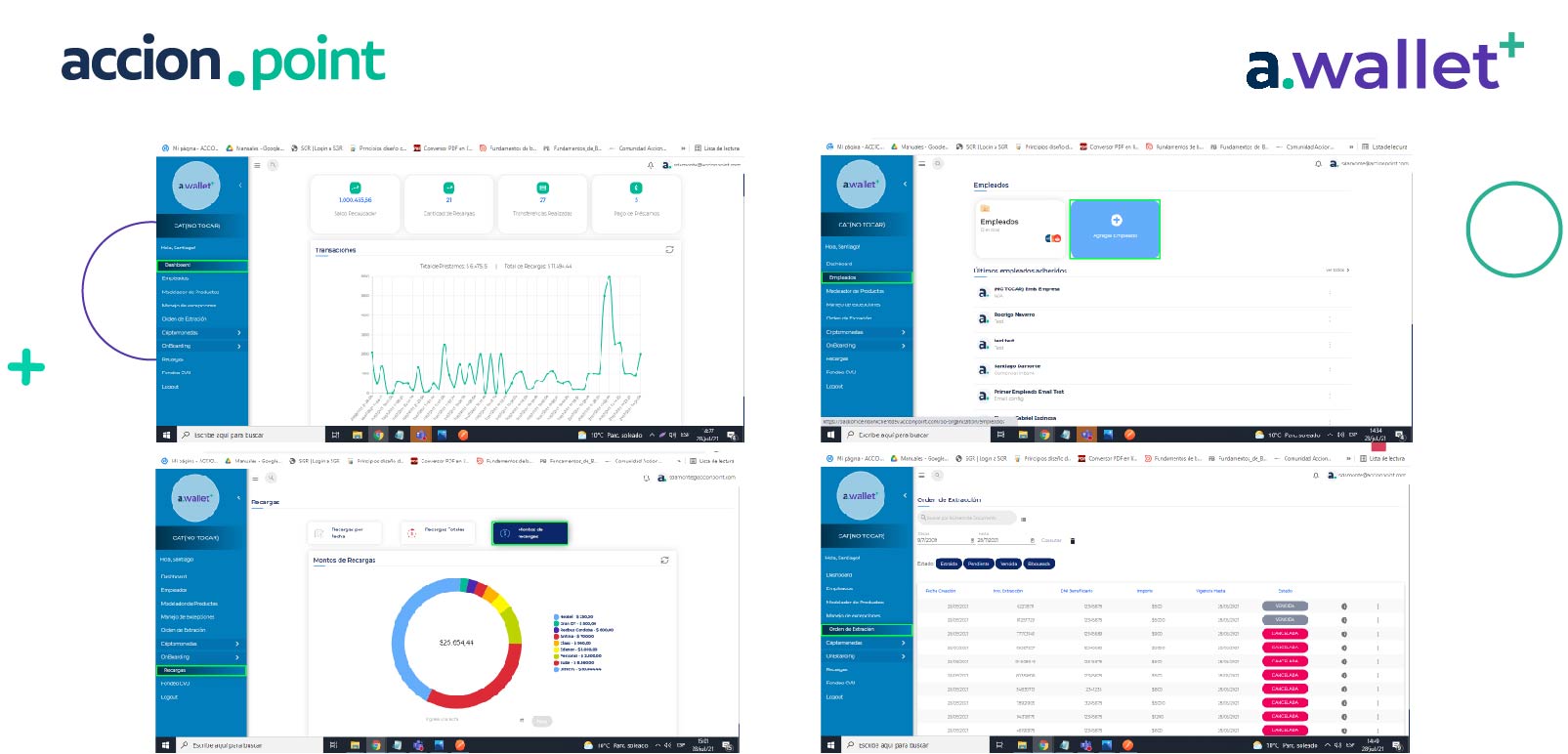The image size is (1568, 754).
Task: Click the refresh icon on the Transacciones chart
Action: [669, 250]
